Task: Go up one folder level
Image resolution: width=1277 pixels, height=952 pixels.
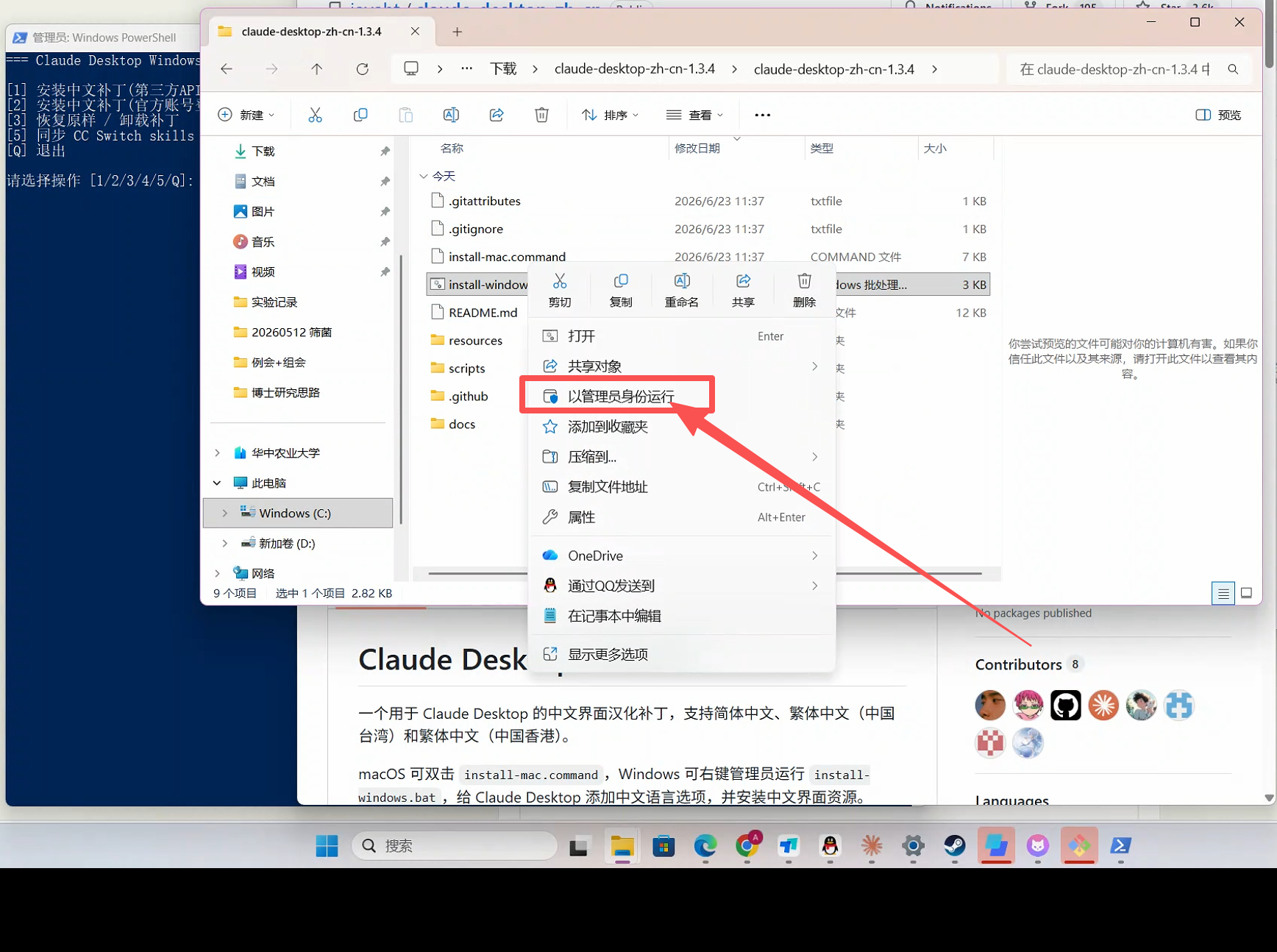Action: 316,69
